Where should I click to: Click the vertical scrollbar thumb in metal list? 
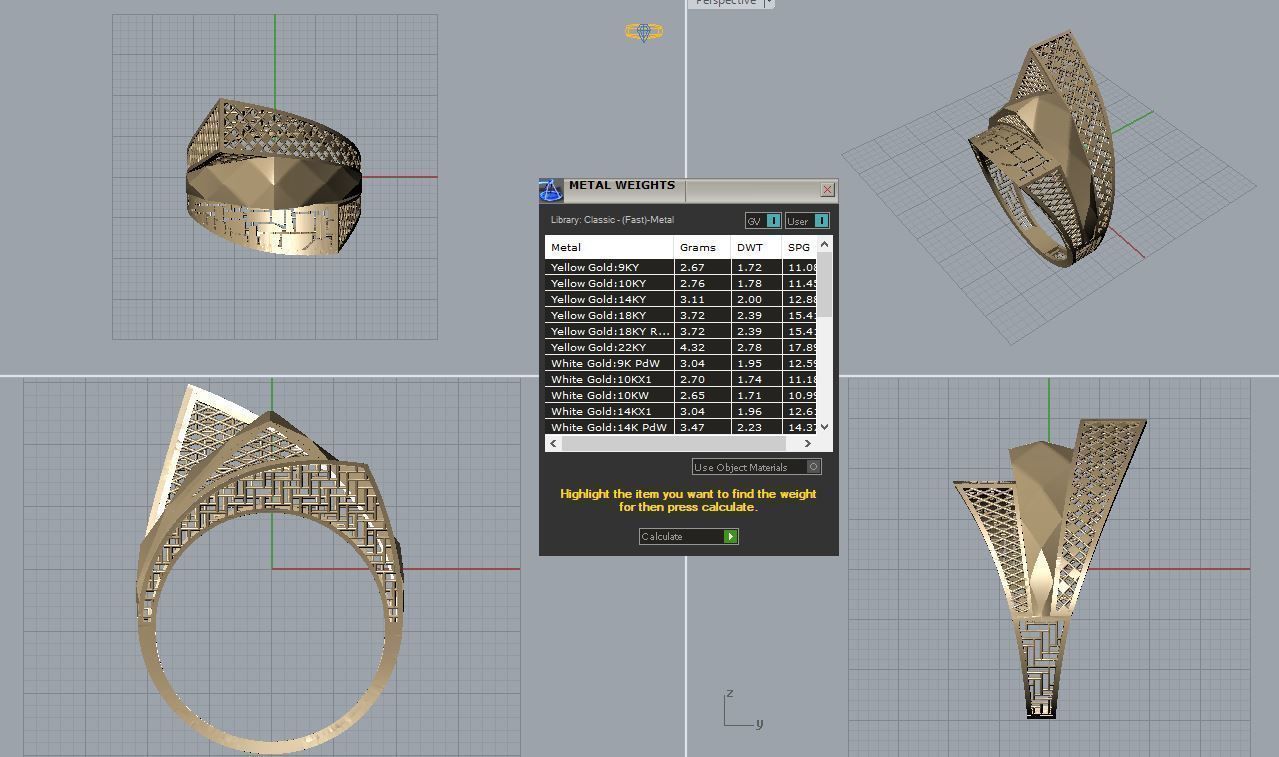824,282
